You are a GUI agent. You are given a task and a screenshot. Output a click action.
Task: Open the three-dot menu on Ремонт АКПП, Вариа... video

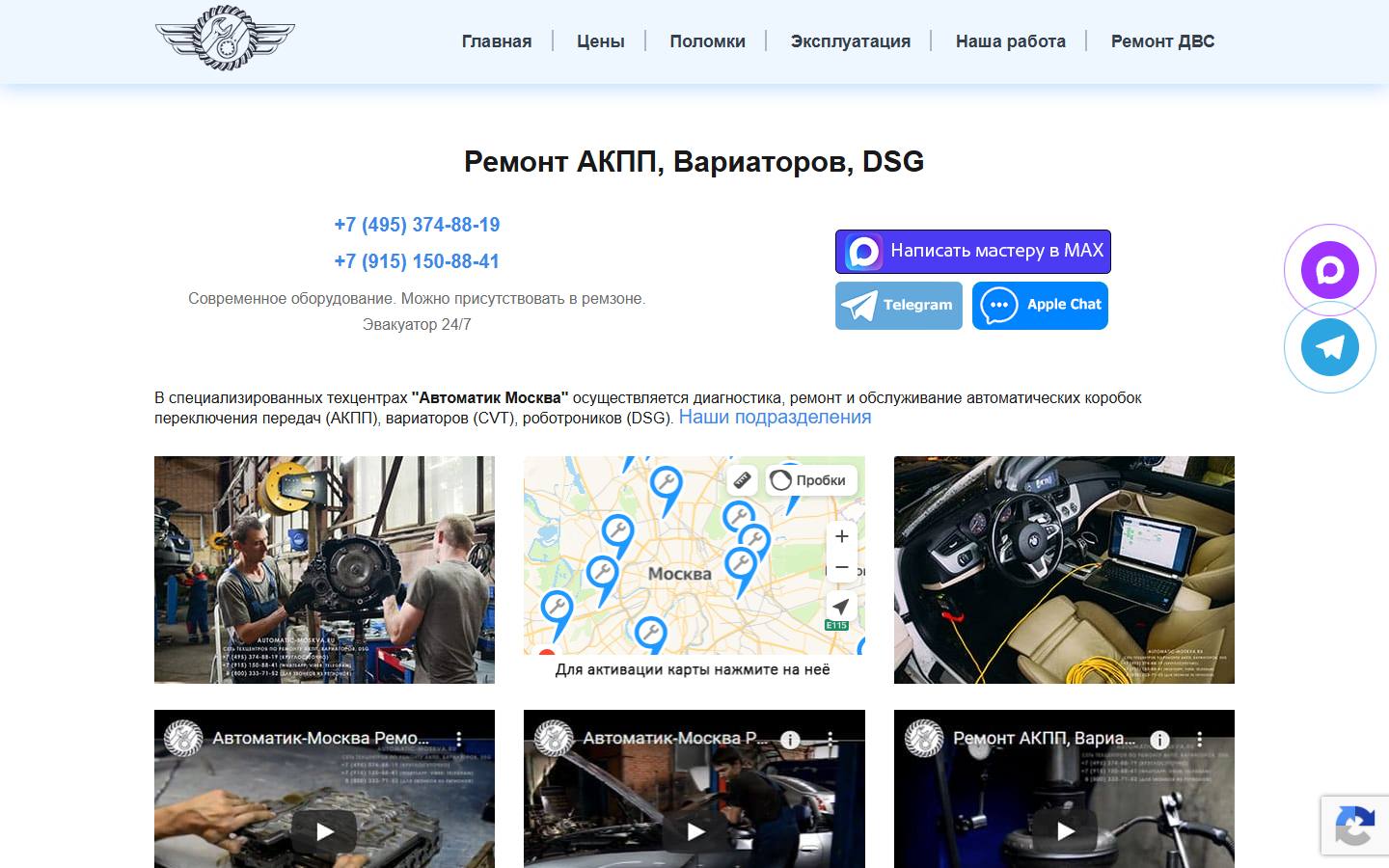coord(1200,740)
